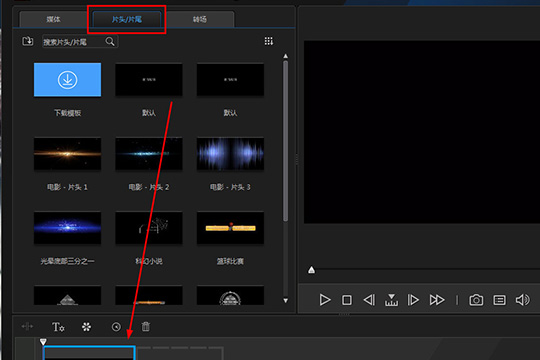Select the bottom-row thumbnail with circular emblem
The height and width of the screenshot is (360, 540).
[x=230, y=296]
